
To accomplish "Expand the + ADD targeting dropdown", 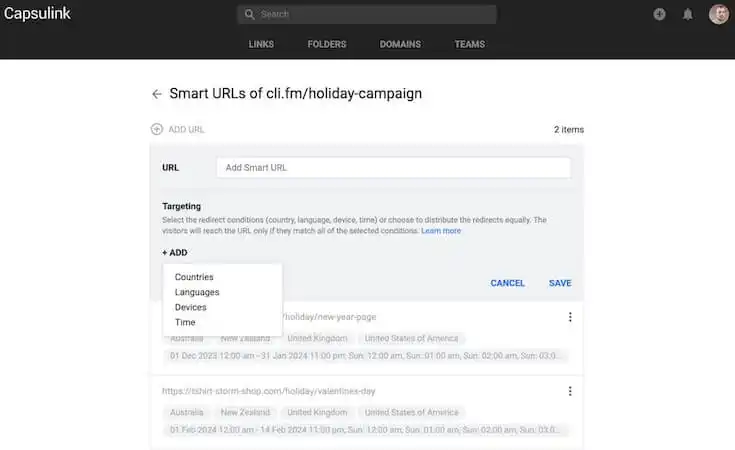I will coord(175,253).
